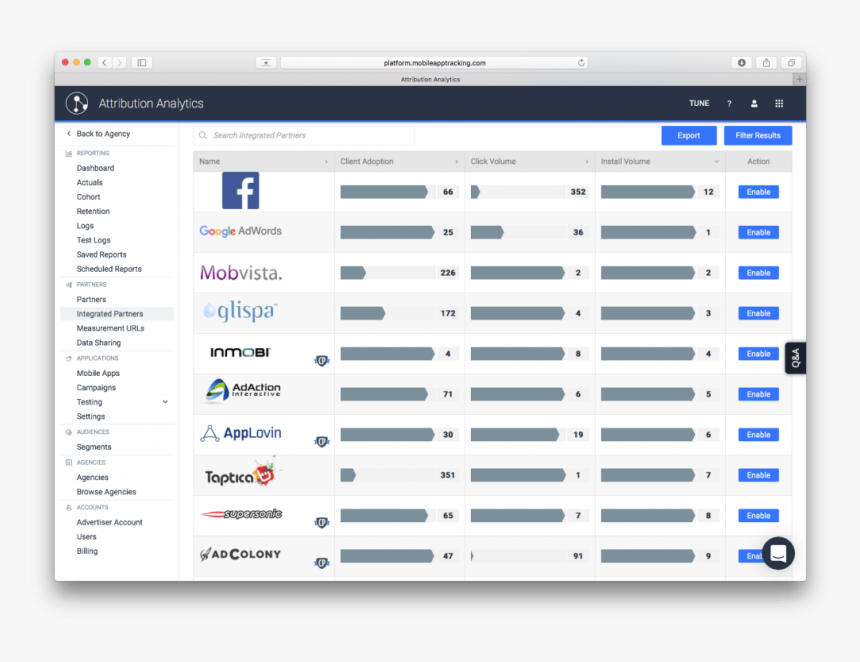
Task: Click the AdAction Interactive logo
Action: (242, 391)
